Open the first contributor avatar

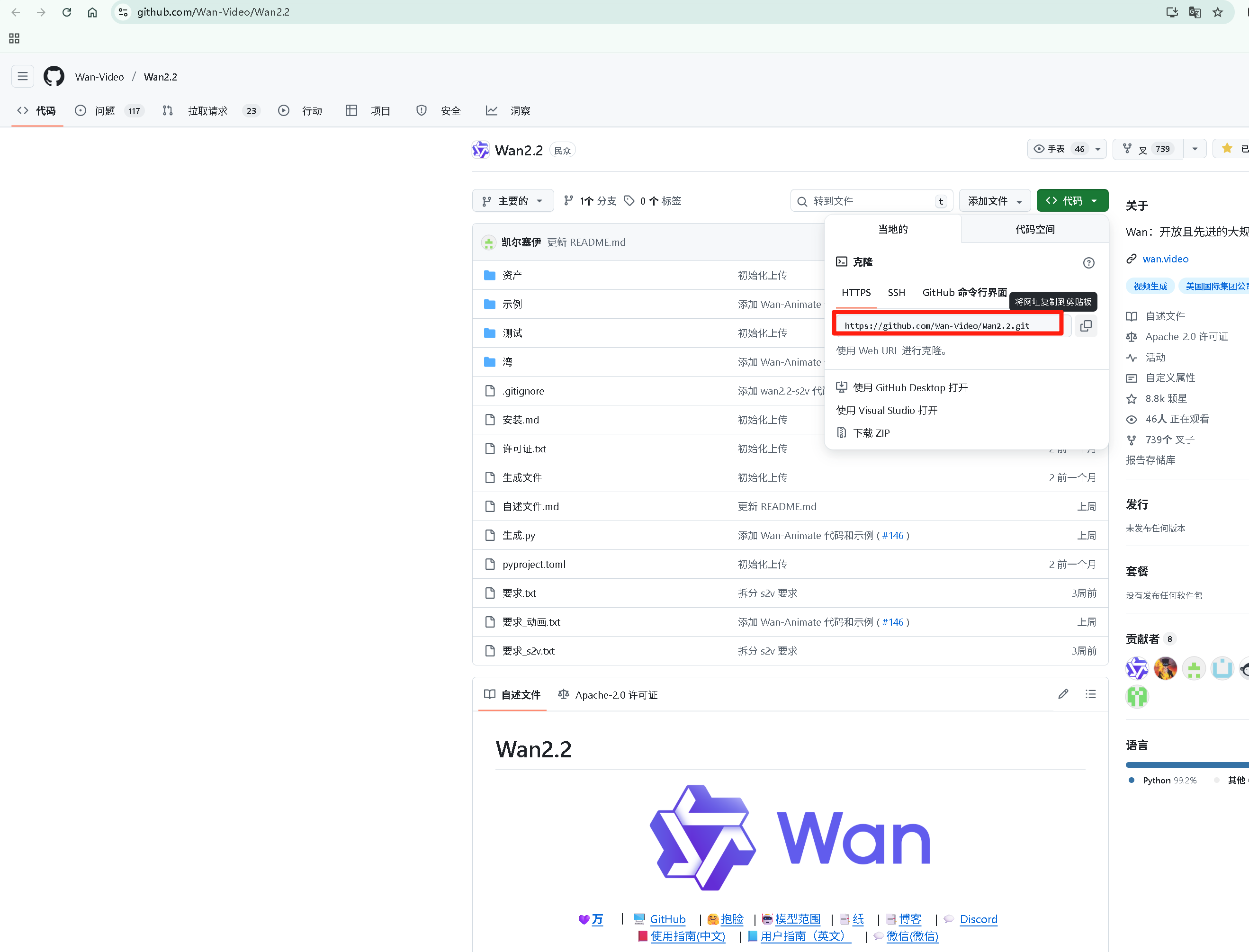(x=1137, y=669)
